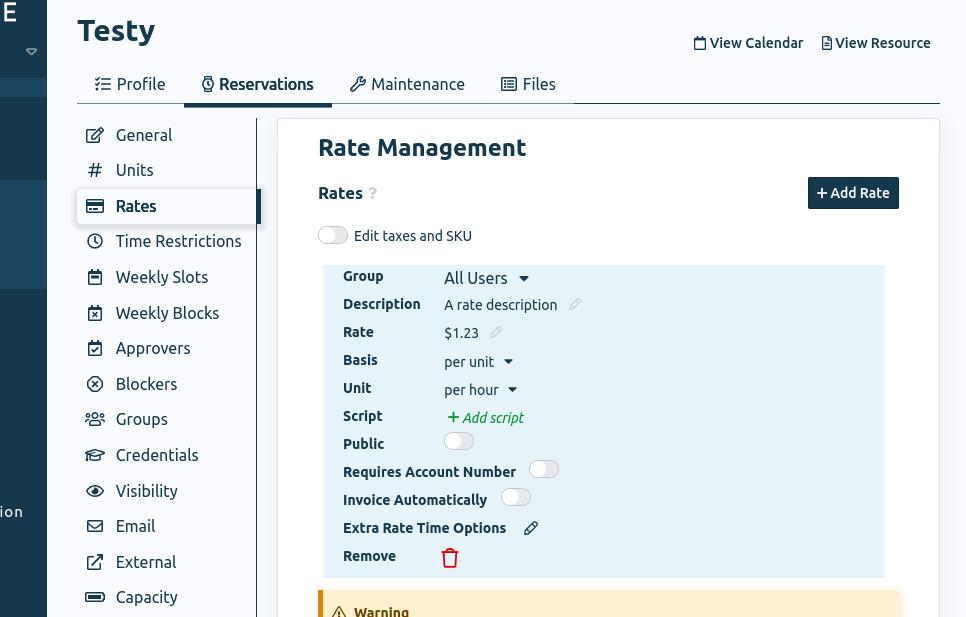Turn on Requires Account Number switch
Image resolution: width=966 pixels, height=617 pixels.
543,469
